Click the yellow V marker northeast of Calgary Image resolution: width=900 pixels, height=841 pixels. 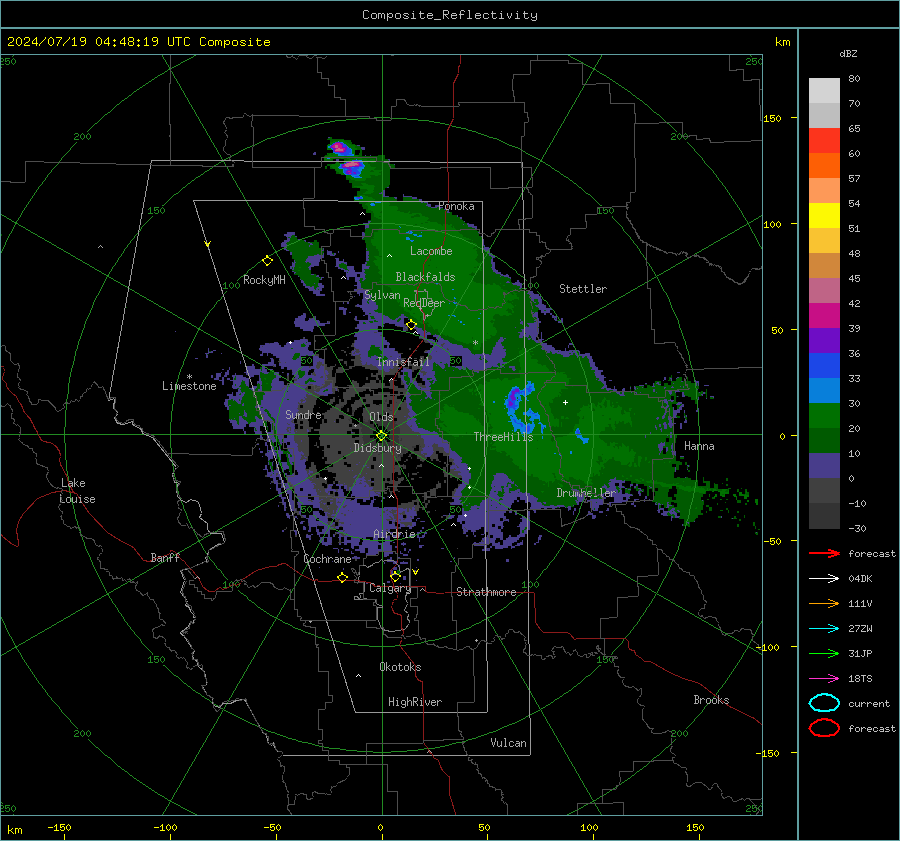416,572
